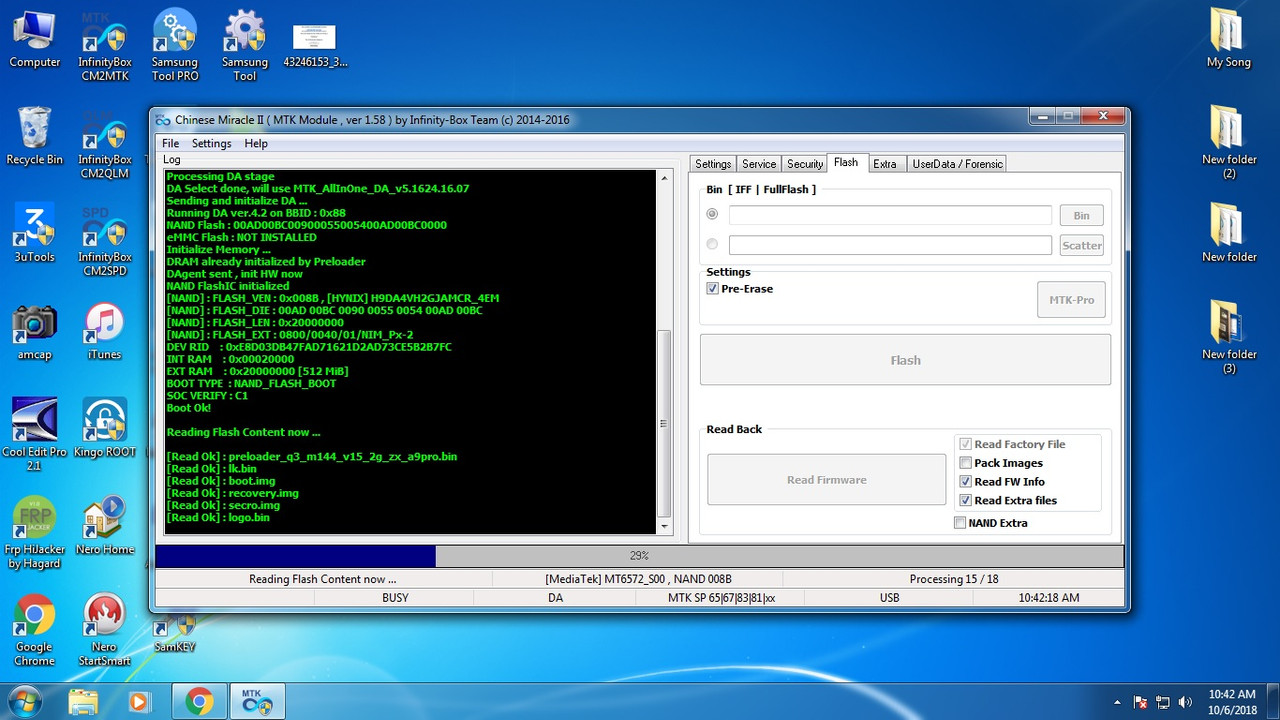Viewport: 1280px width, 720px height.
Task: Open Cool Edit Pro 2.1 shortcut
Action: (x=35, y=435)
